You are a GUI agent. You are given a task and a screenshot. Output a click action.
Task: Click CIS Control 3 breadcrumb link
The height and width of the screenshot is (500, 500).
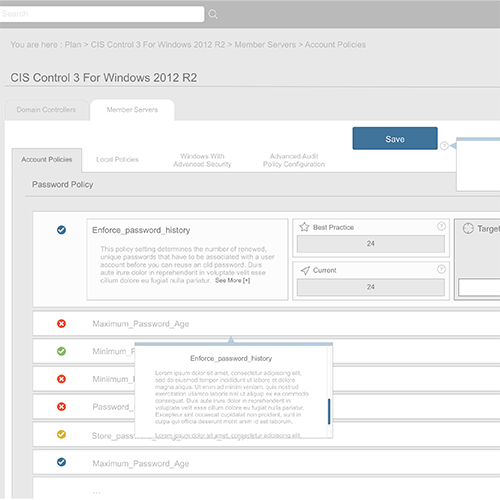click(158, 45)
